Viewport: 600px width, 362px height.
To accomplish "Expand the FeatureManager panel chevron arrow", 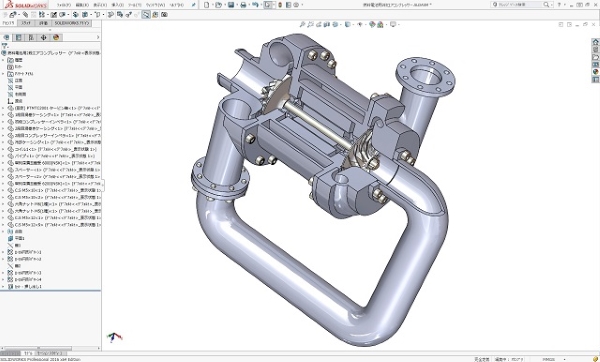I will pyautogui.click(x=98, y=38).
